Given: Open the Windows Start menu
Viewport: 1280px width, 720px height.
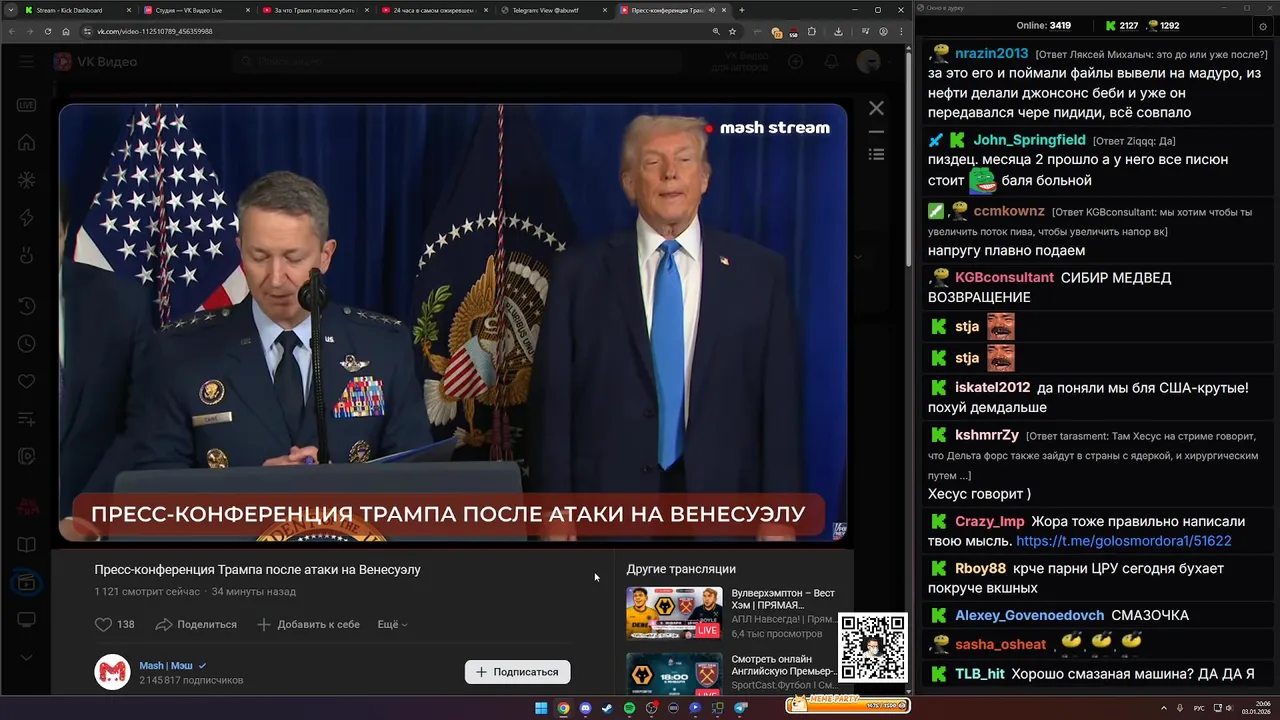Looking at the screenshot, I should pos(541,708).
